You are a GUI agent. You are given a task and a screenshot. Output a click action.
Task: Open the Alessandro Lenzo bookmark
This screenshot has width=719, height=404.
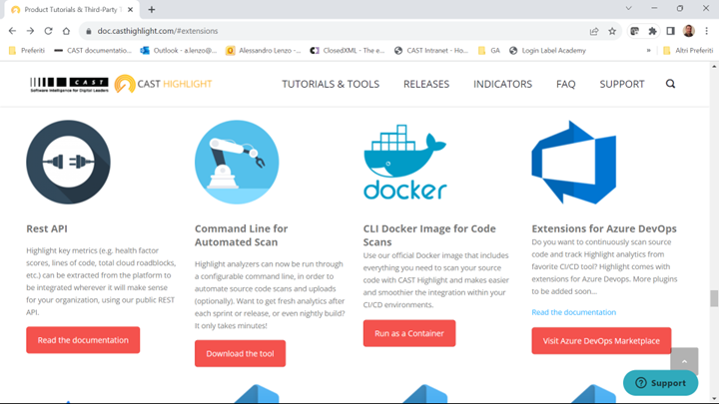(x=264, y=50)
